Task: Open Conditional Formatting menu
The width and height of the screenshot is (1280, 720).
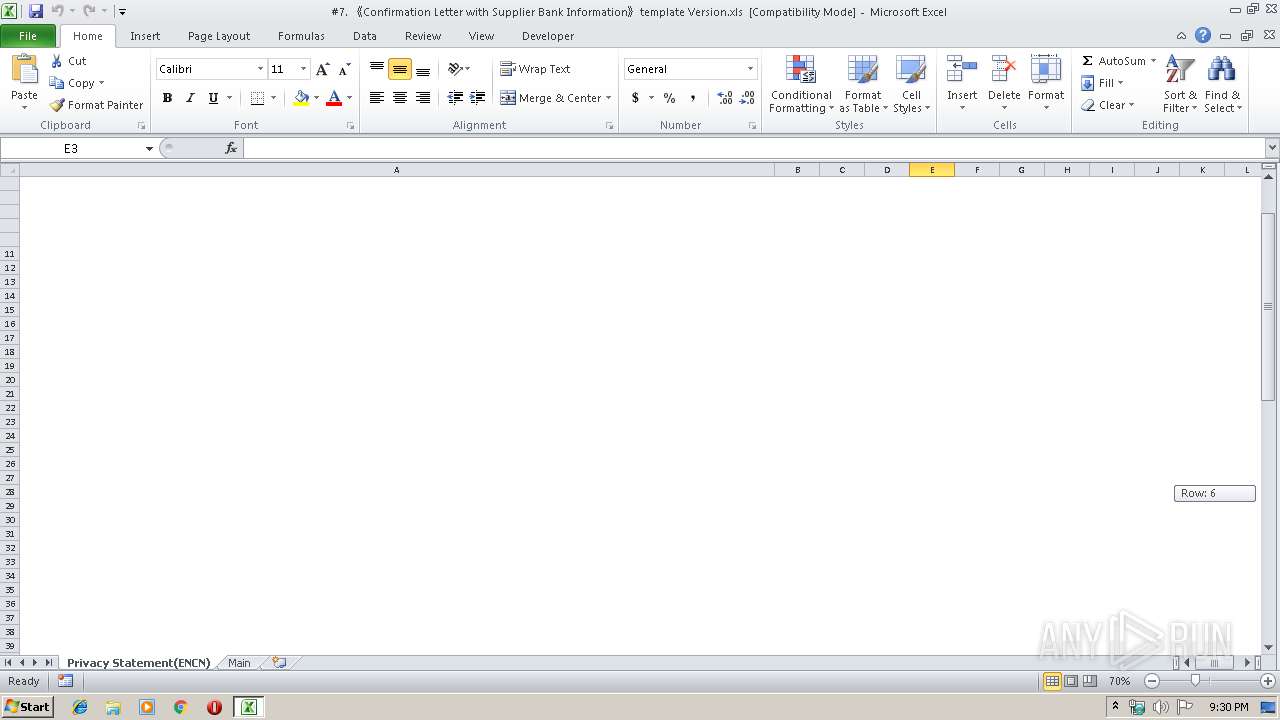Action: (801, 84)
